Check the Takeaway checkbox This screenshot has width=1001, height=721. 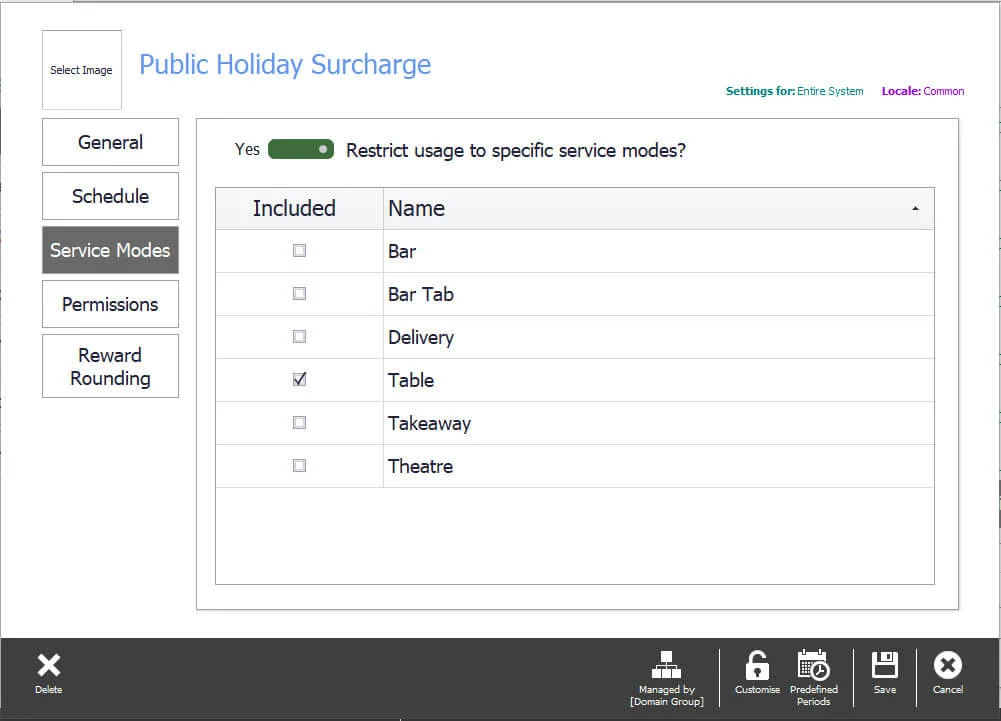coord(299,423)
